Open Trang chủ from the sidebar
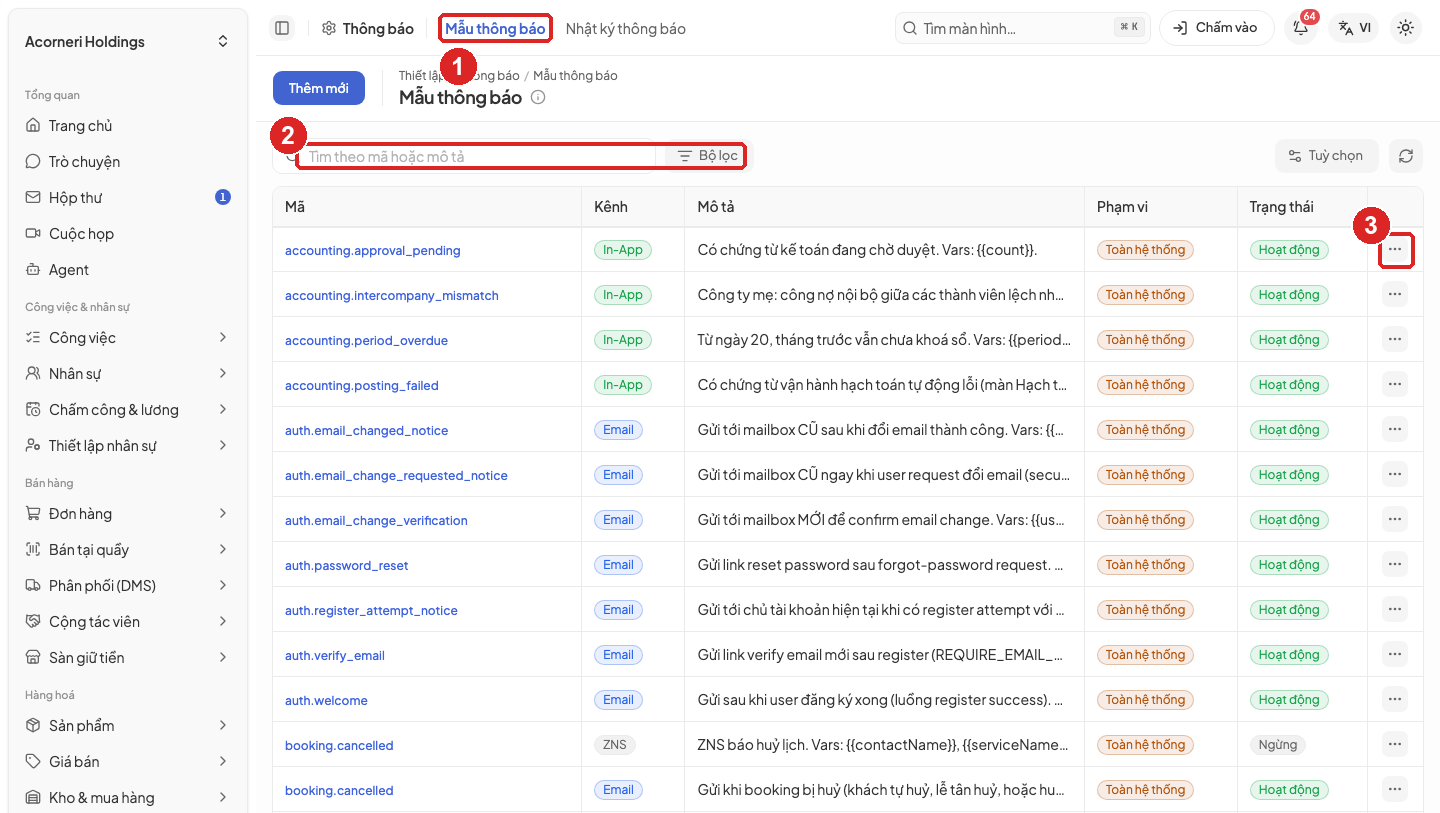The width and height of the screenshot is (1440, 813). (128, 126)
